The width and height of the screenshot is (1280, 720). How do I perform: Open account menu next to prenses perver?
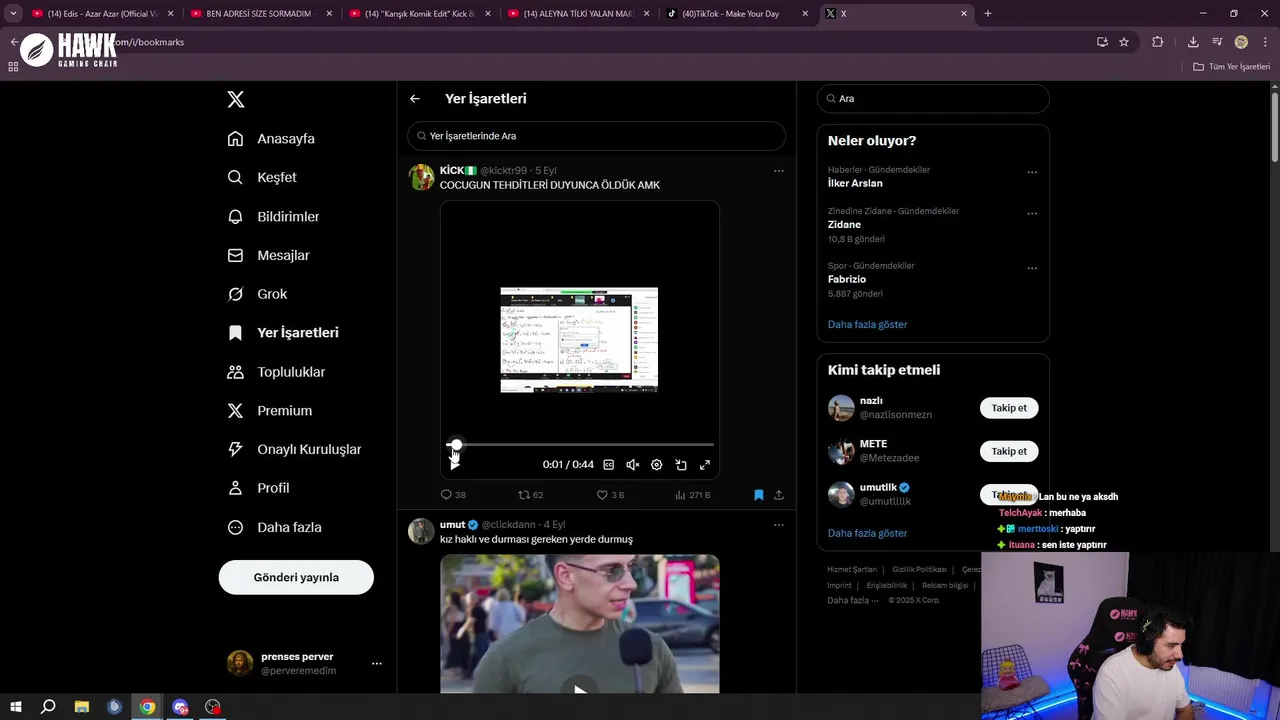click(377, 663)
